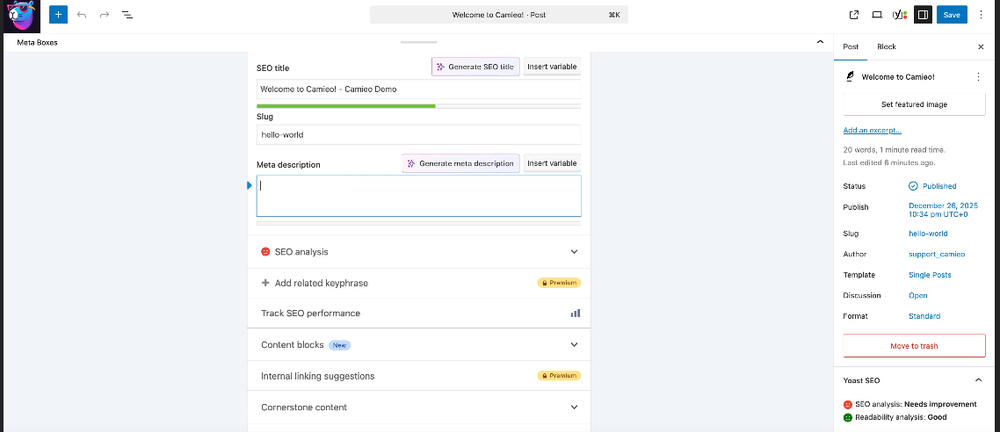1000x432 pixels.
Task: Click the support_camieo author link
Action: tap(936, 254)
